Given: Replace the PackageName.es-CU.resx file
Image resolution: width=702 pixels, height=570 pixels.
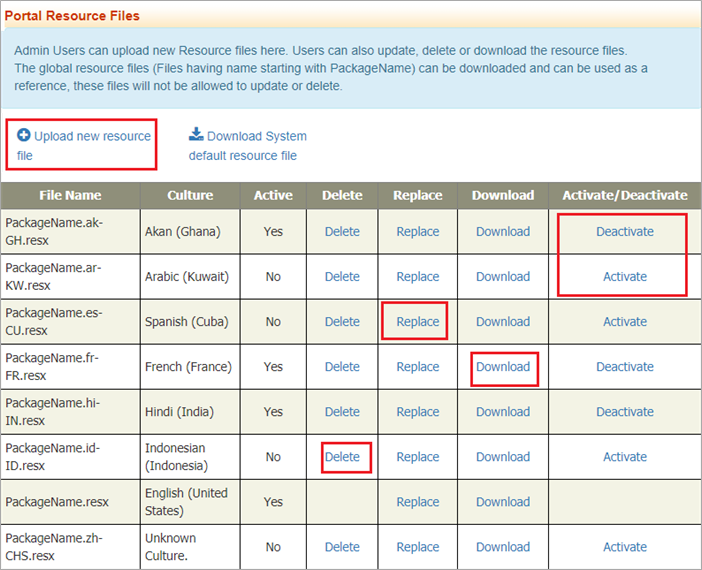Looking at the screenshot, I should pyautogui.click(x=417, y=321).
